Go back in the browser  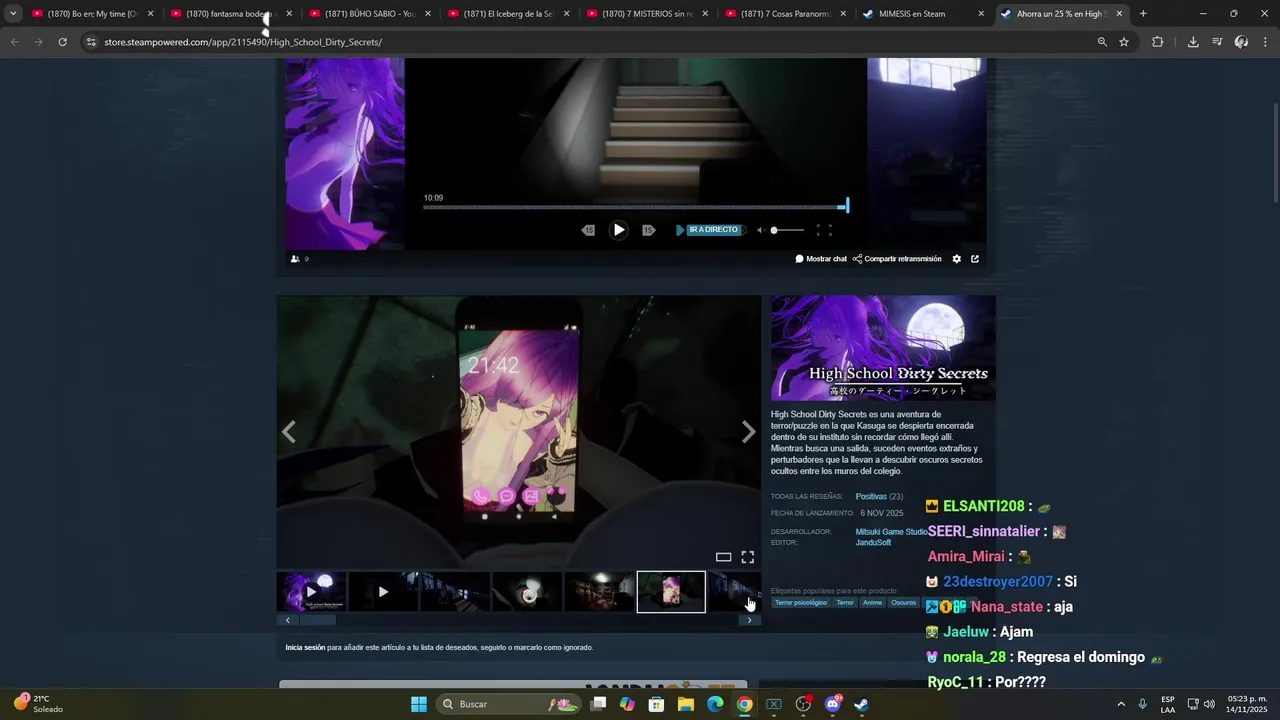point(14,42)
